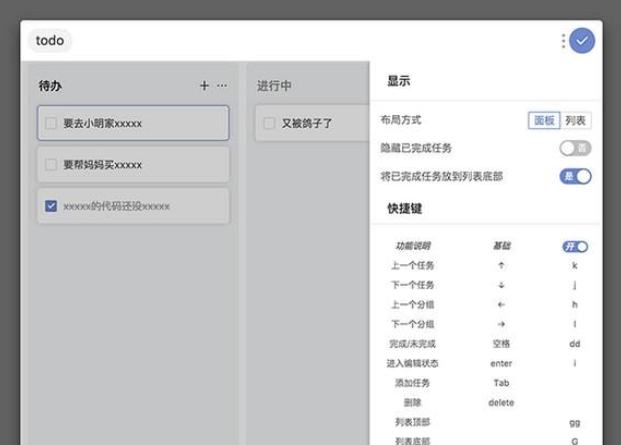The image size is (621, 445).
Task: Click the 待办 column heading
Action: pos(50,86)
